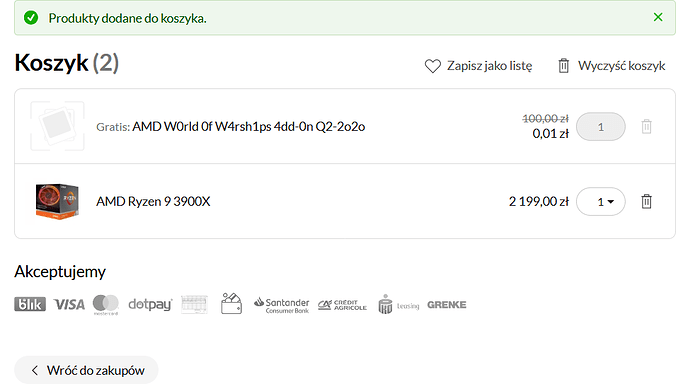The width and height of the screenshot is (690, 384).
Task: Click greyed trash icon on Gratis item row
Action: point(646,127)
